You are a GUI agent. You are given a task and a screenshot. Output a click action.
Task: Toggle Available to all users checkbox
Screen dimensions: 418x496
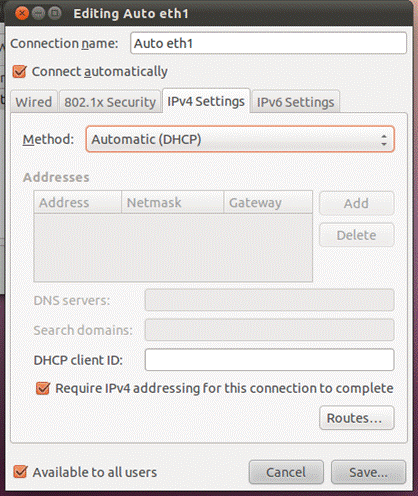[20, 472]
